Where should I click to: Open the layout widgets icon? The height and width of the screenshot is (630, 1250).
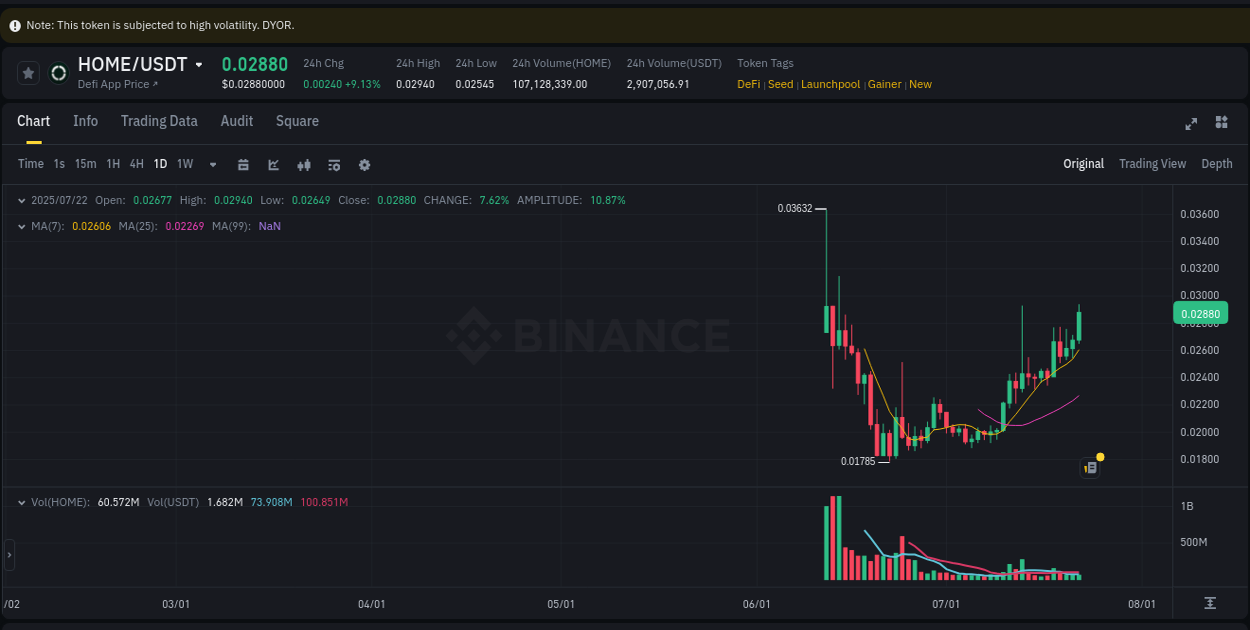(1221, 122)
